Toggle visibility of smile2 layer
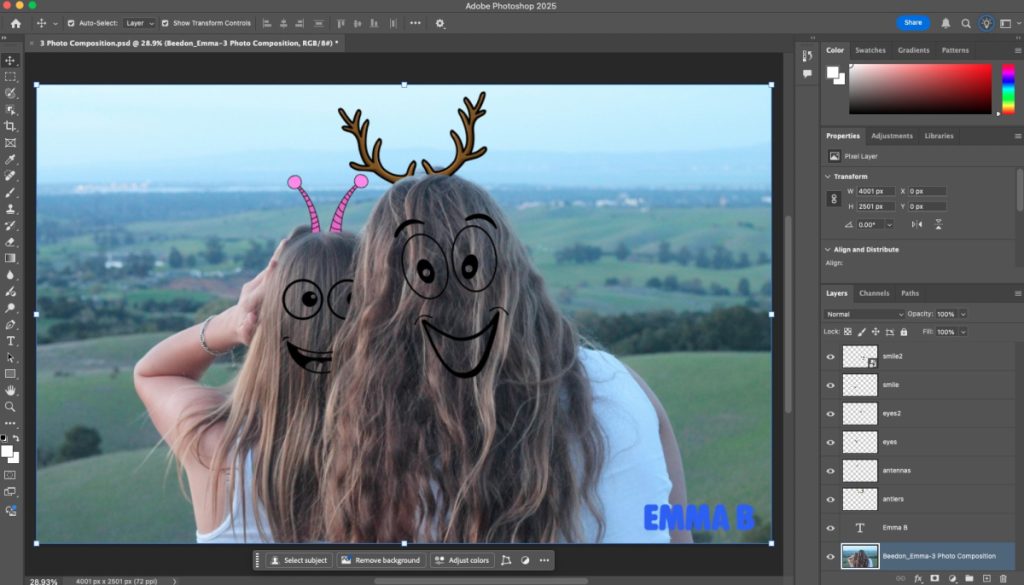This screenshot has height=585, width=1024. pos(830,356)
